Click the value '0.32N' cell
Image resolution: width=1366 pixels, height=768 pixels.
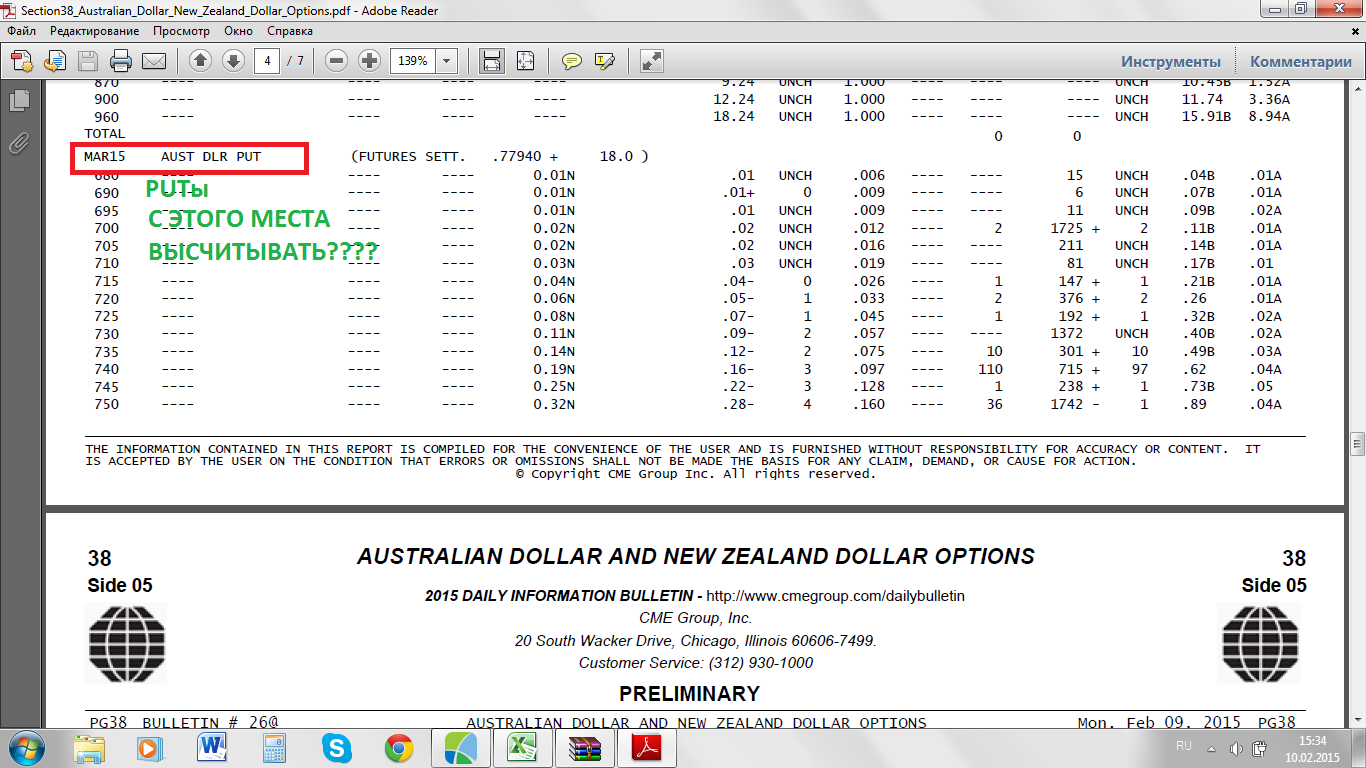pos(554,404)
